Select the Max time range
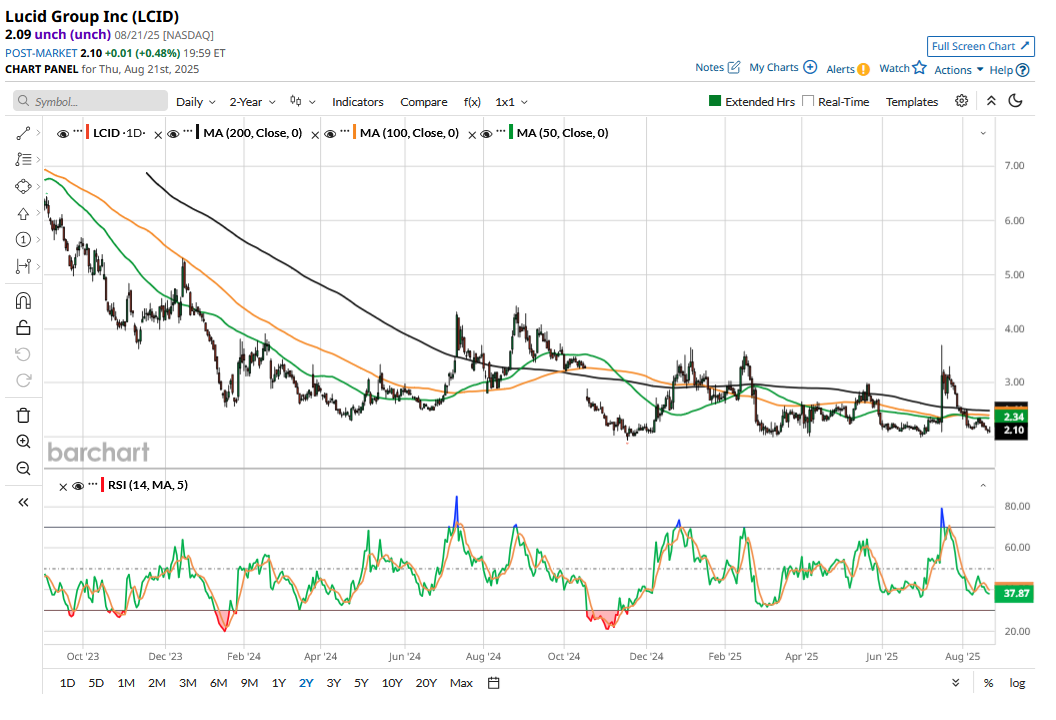The image size is (1056, 720). (x=461, y=683)
